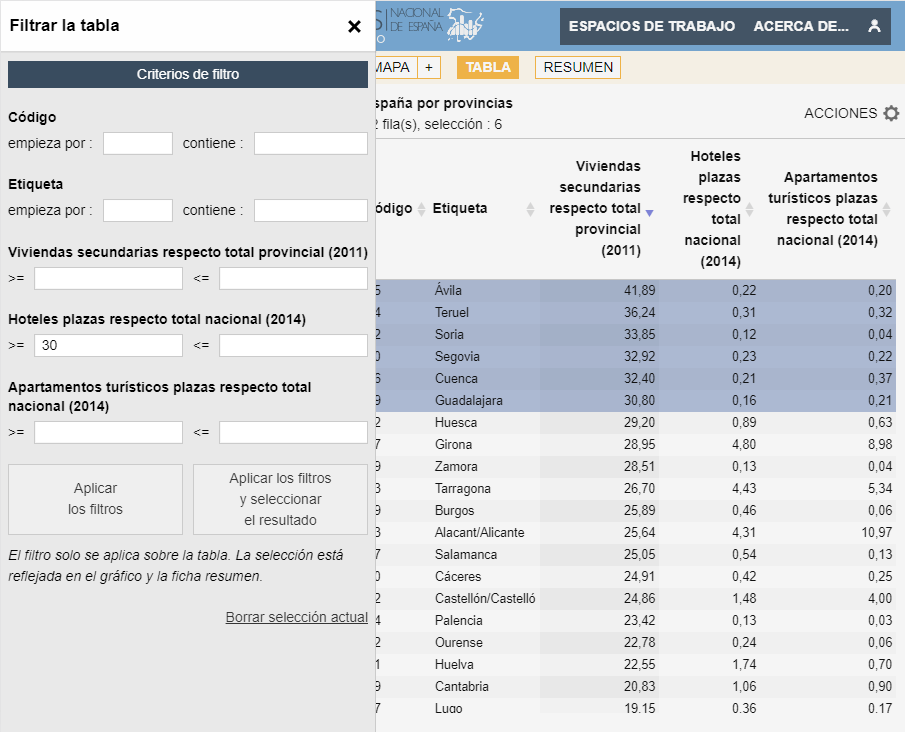Select the Ourense row label
This screenshot has width=905, height=732.
459,642
